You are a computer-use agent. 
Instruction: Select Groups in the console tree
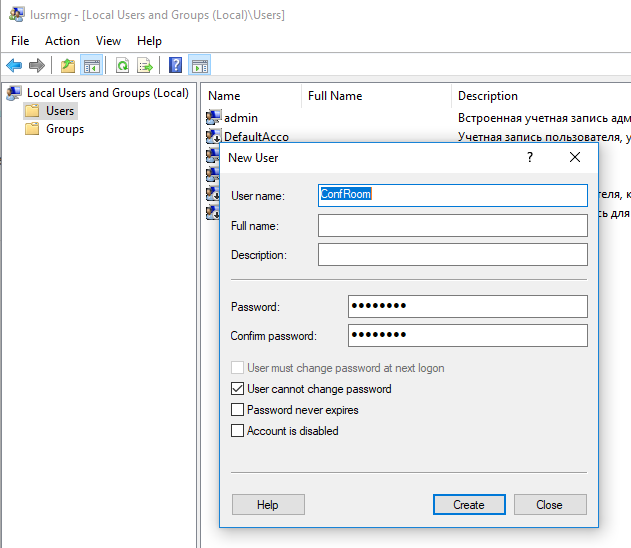65,129
